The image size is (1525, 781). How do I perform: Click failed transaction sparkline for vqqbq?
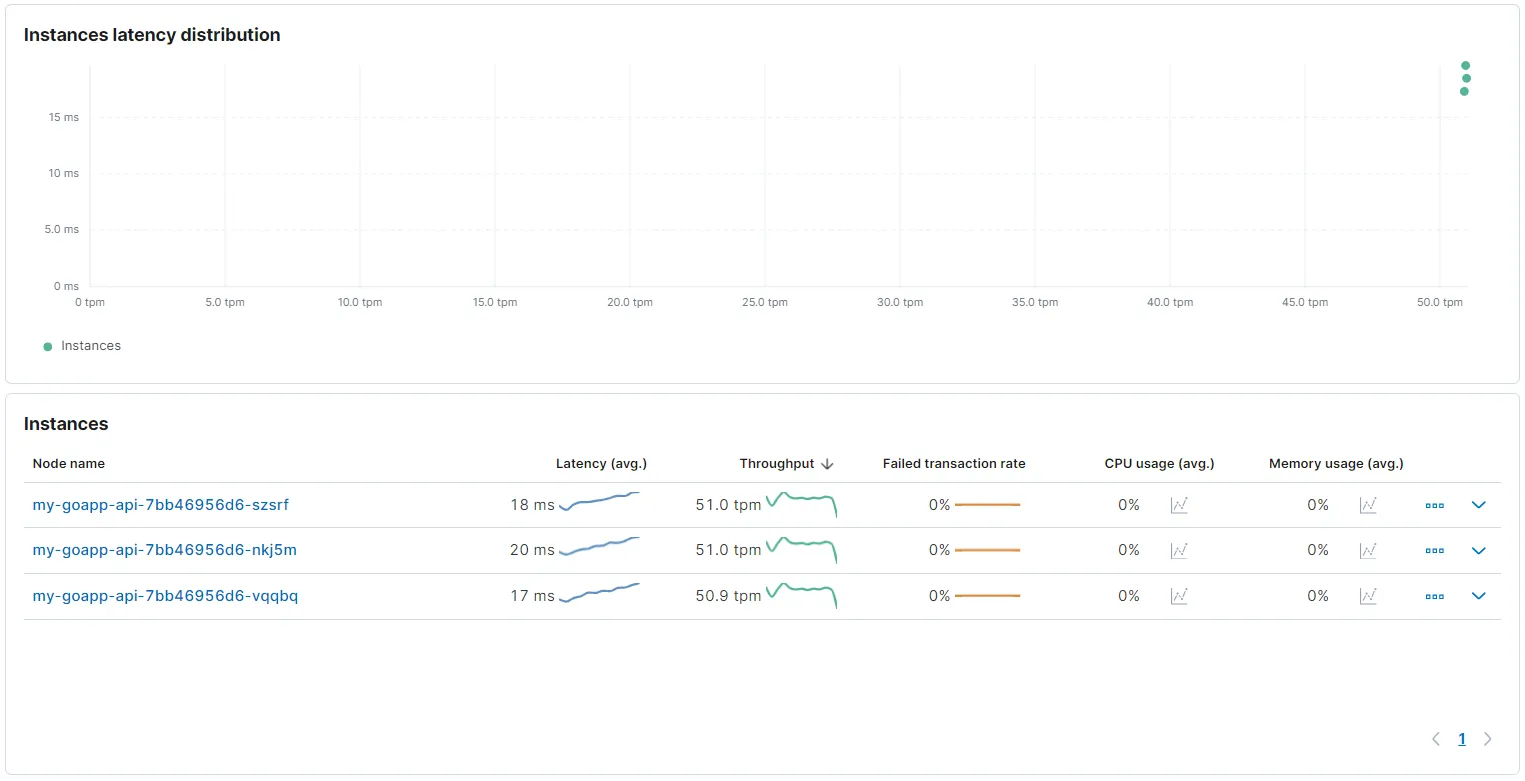tap(987, 596)
